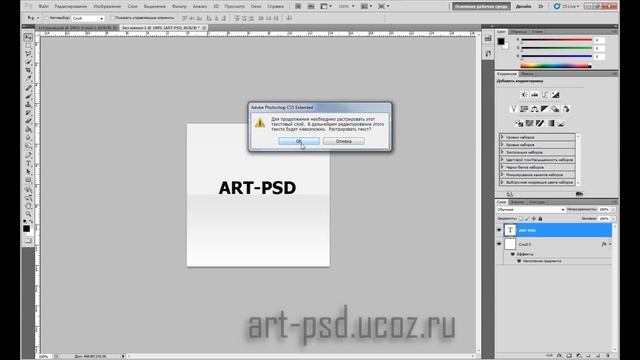Viewport: 640px width, 360px height.
Task: Open the Обычные blend mode dropdown
Action: point(531,209)
